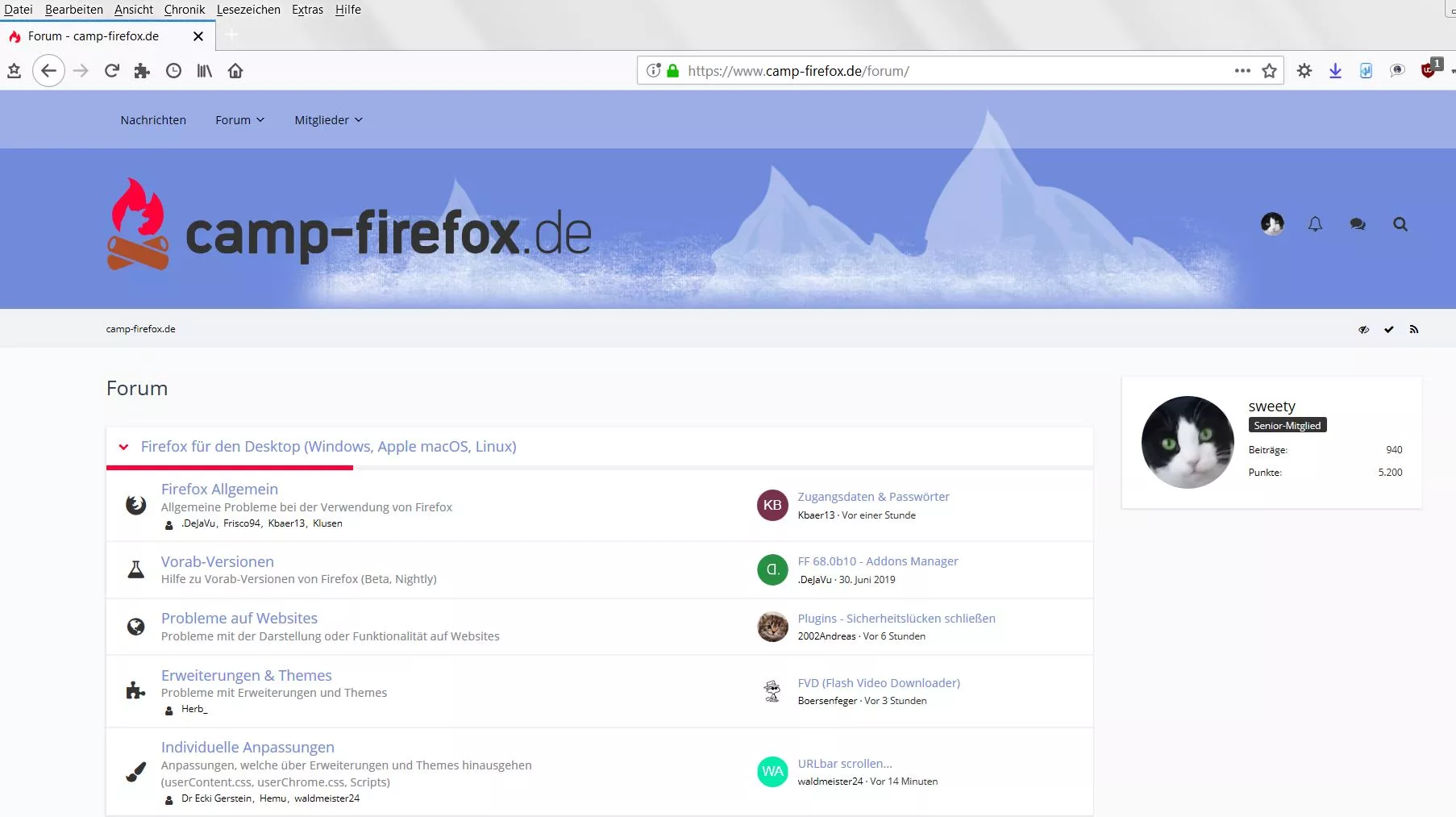The image size is (1456, 817).
Task: Open the Firefox Allgemein forum
Action: click(219, 489)
